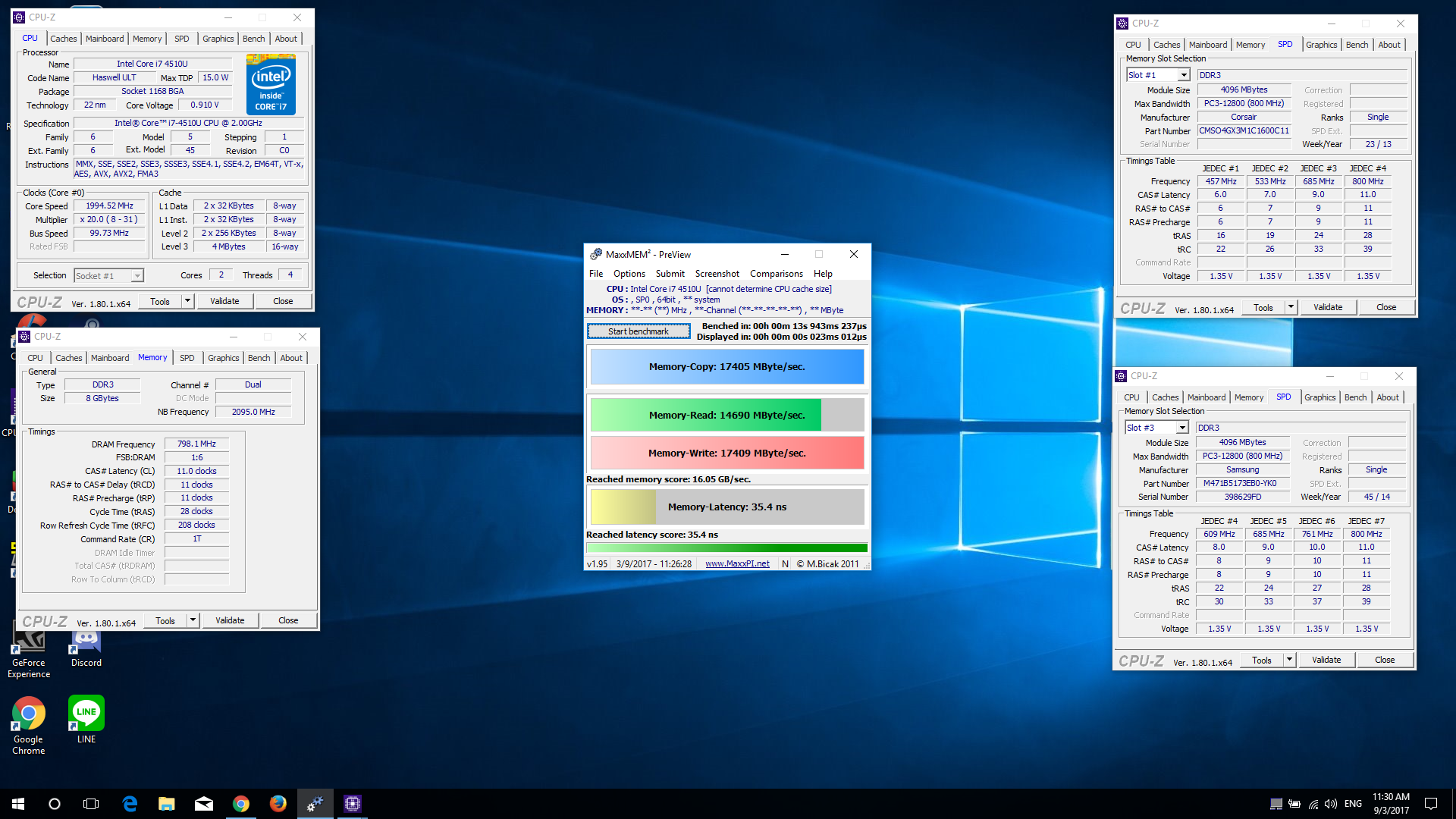Open About tab in CPU tab window

(286, 39)
